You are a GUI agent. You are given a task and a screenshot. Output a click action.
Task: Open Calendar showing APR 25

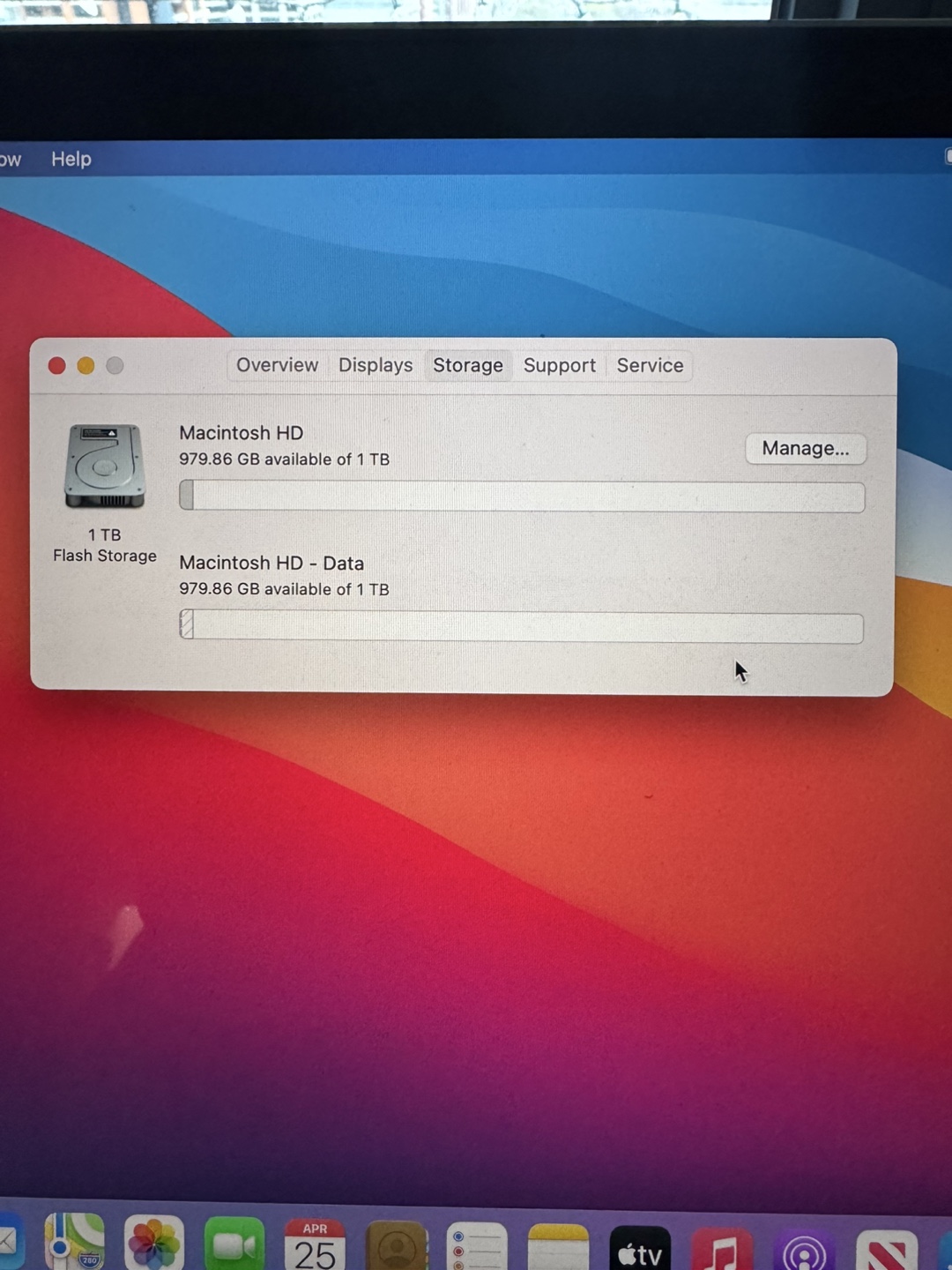pyautogui.click(x=315, y=1244)
